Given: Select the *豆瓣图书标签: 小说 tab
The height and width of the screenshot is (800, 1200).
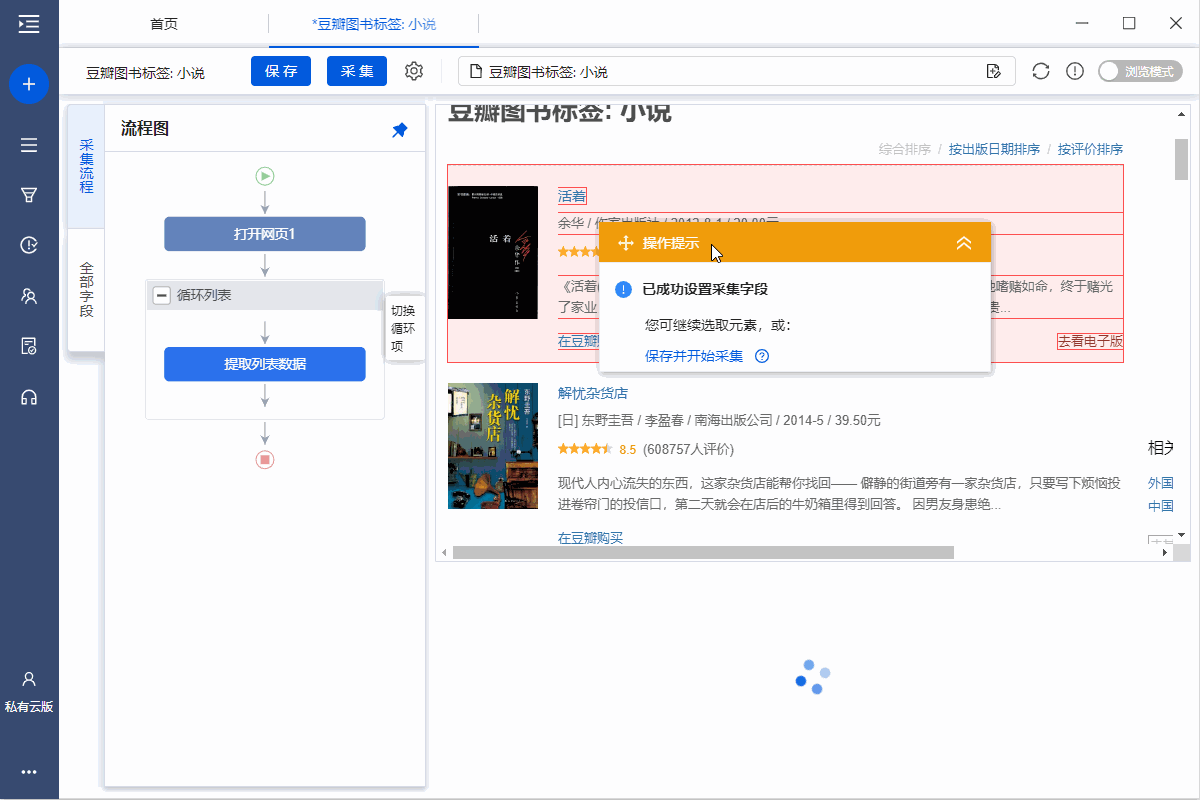Looking at the screenshot, I should pyautogui.click(x=374, y=23).
